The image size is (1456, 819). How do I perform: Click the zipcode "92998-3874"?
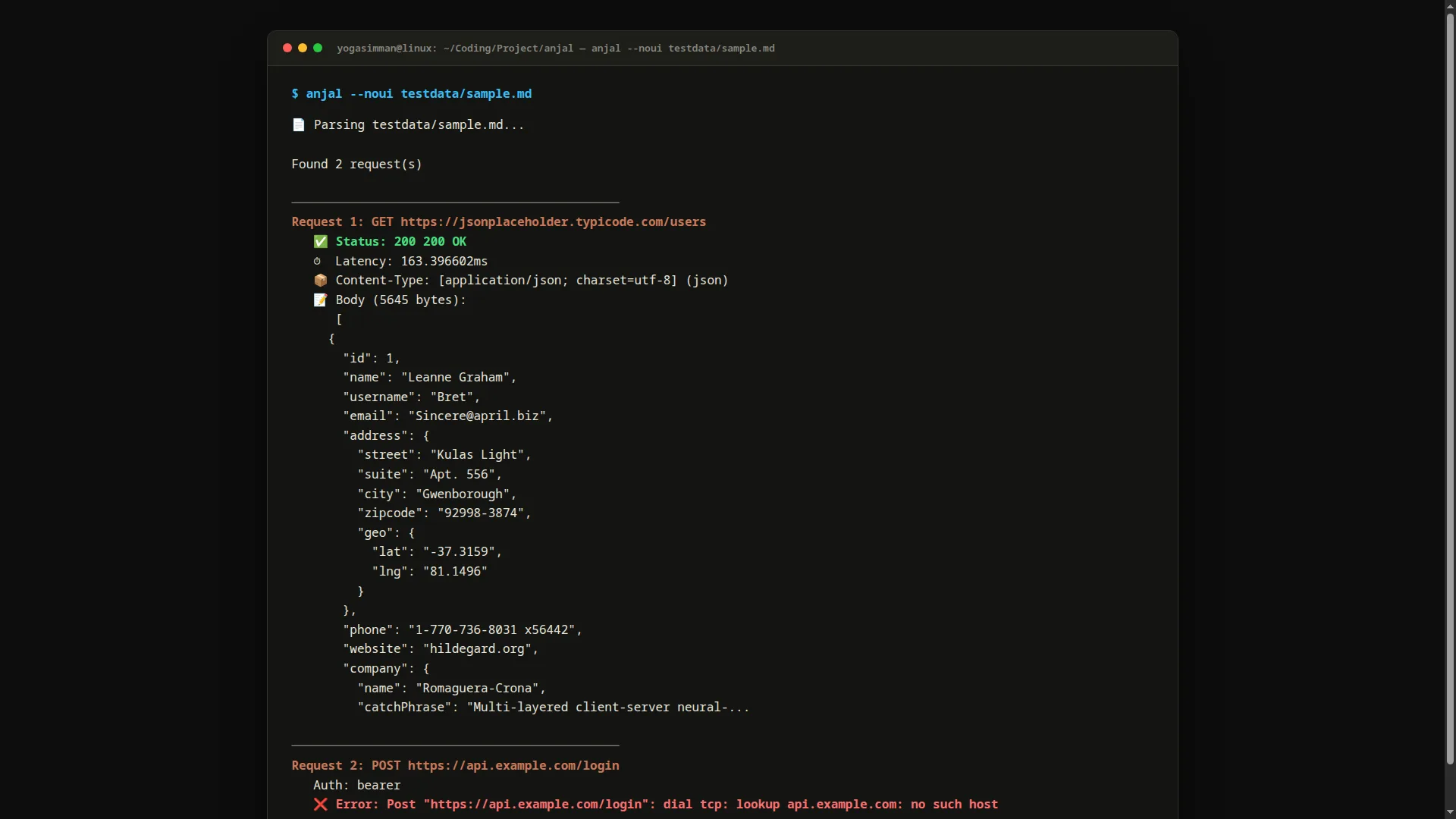(481, 513)
